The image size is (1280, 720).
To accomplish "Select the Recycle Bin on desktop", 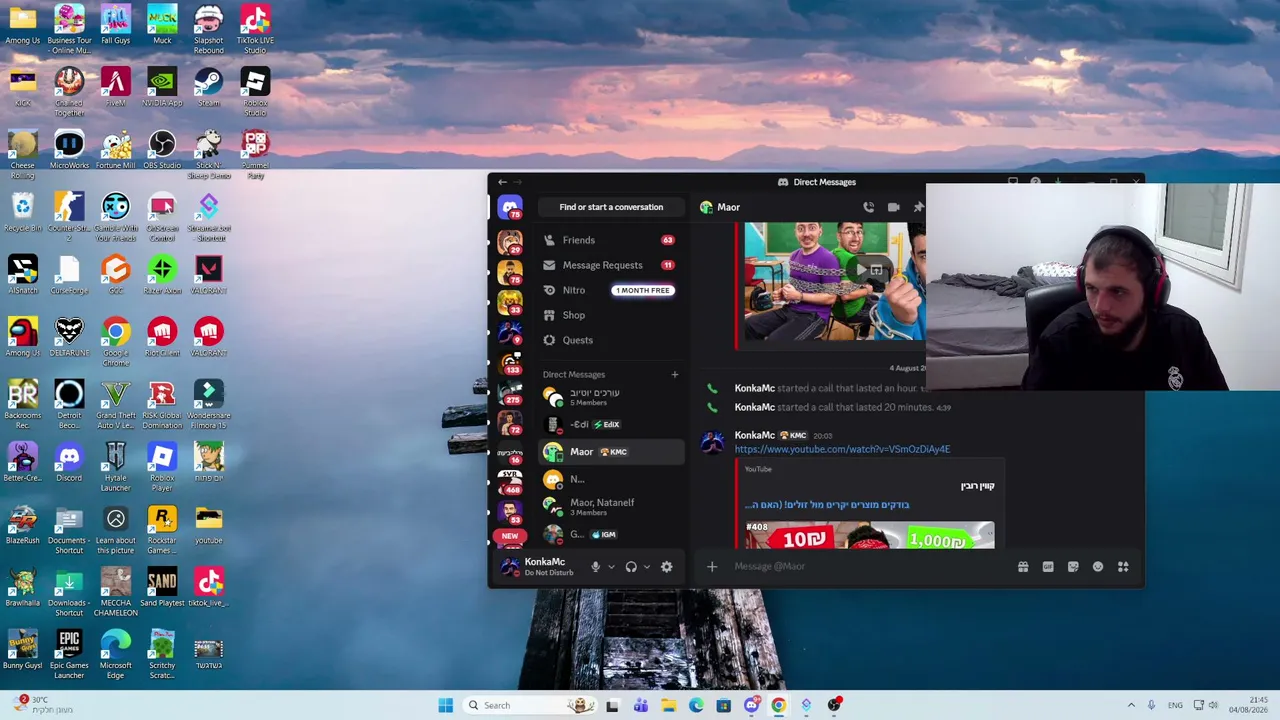I will [22, 212].
